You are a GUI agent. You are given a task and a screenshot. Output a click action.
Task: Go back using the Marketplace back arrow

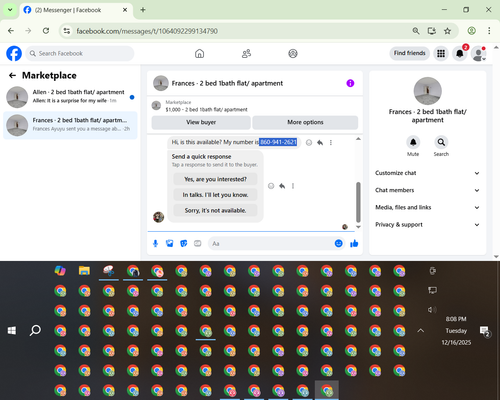12,76
